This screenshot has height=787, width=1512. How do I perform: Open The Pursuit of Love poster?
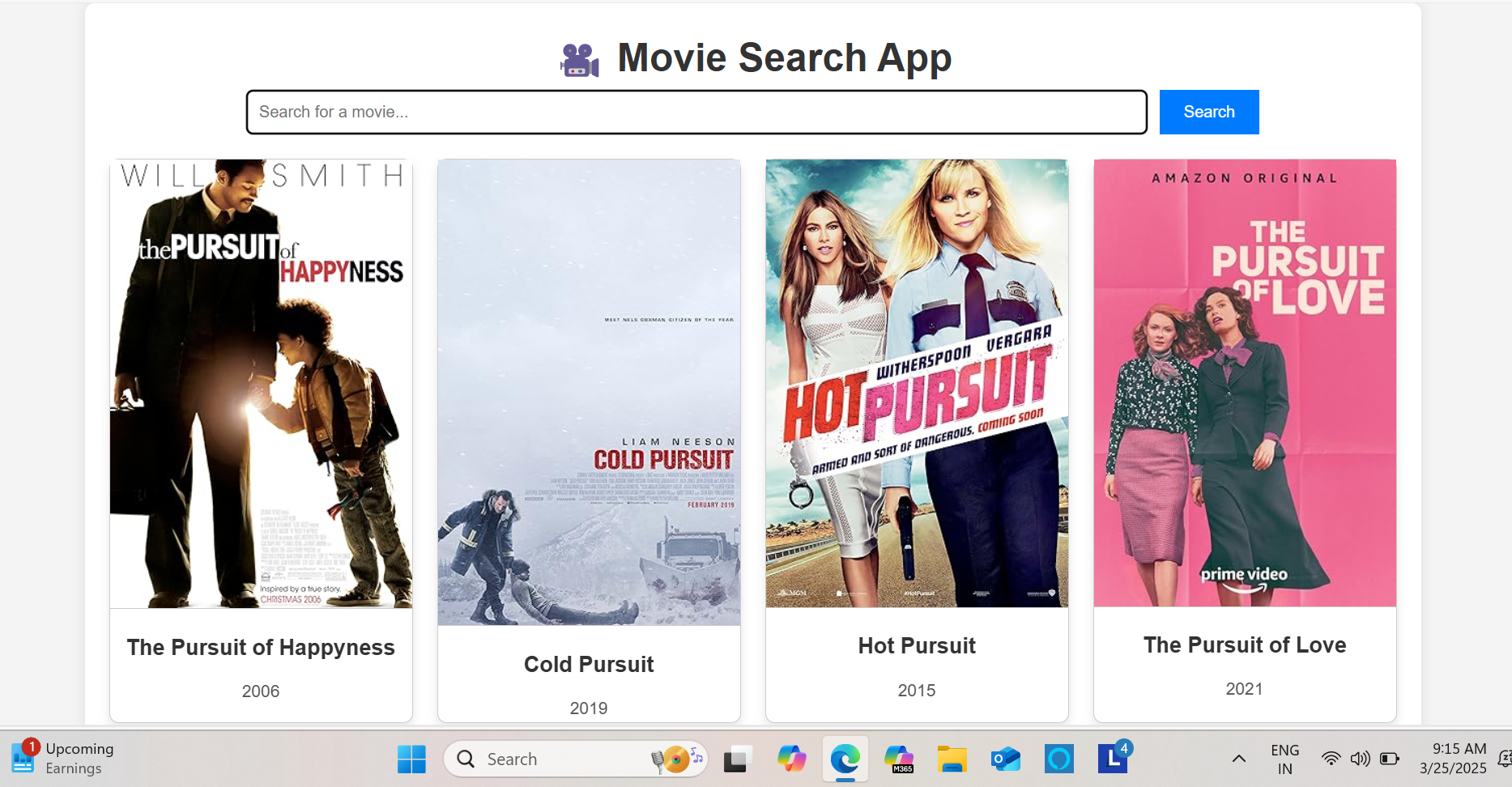coord(1245,383)
